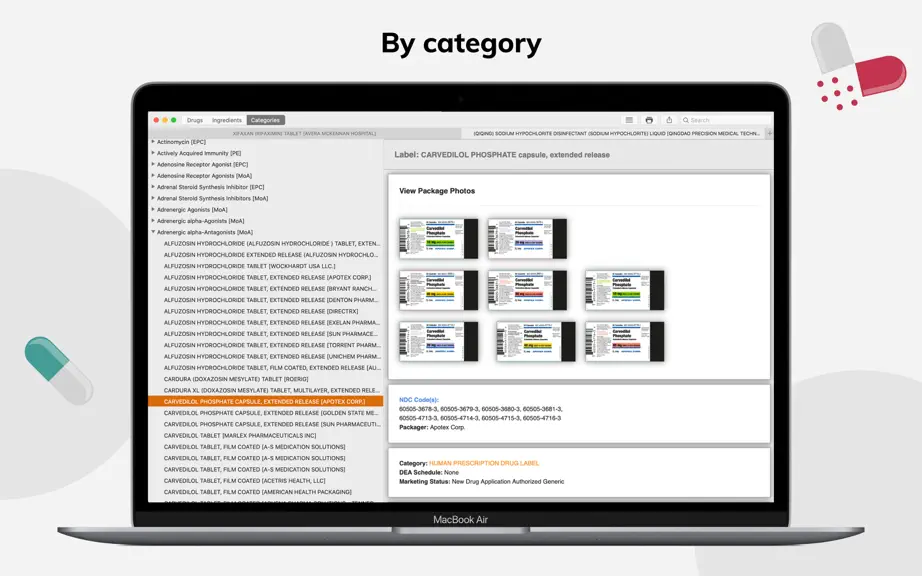Select Carvedilol Tablet, Film Coated [Acetris Health, LLC]

(x=266, y=480)
